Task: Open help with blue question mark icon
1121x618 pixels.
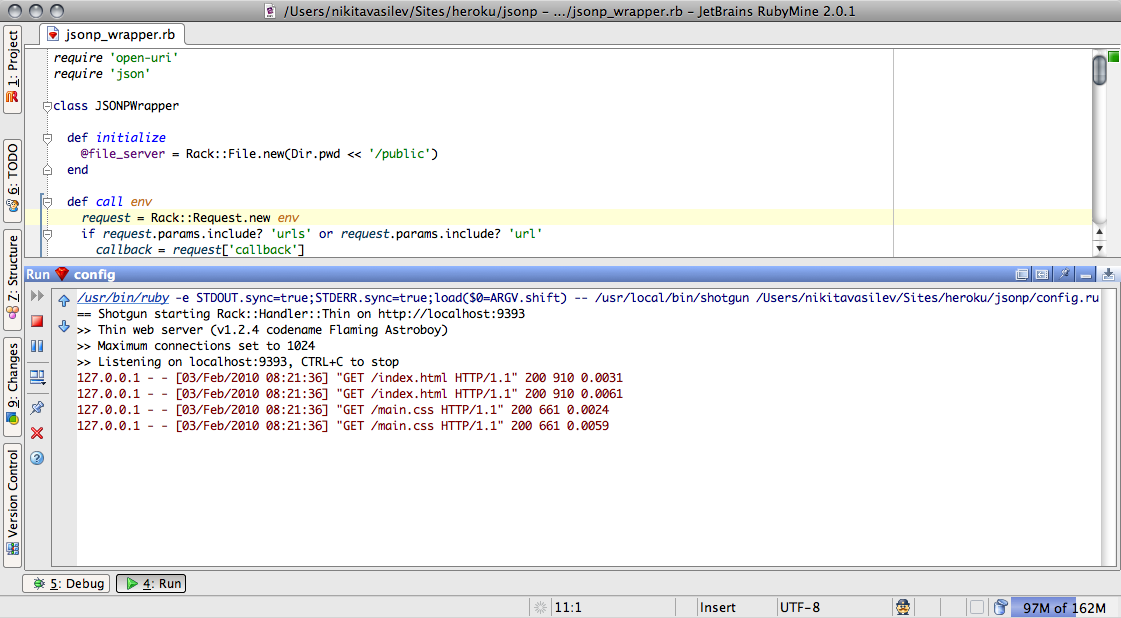Action: 37,458
